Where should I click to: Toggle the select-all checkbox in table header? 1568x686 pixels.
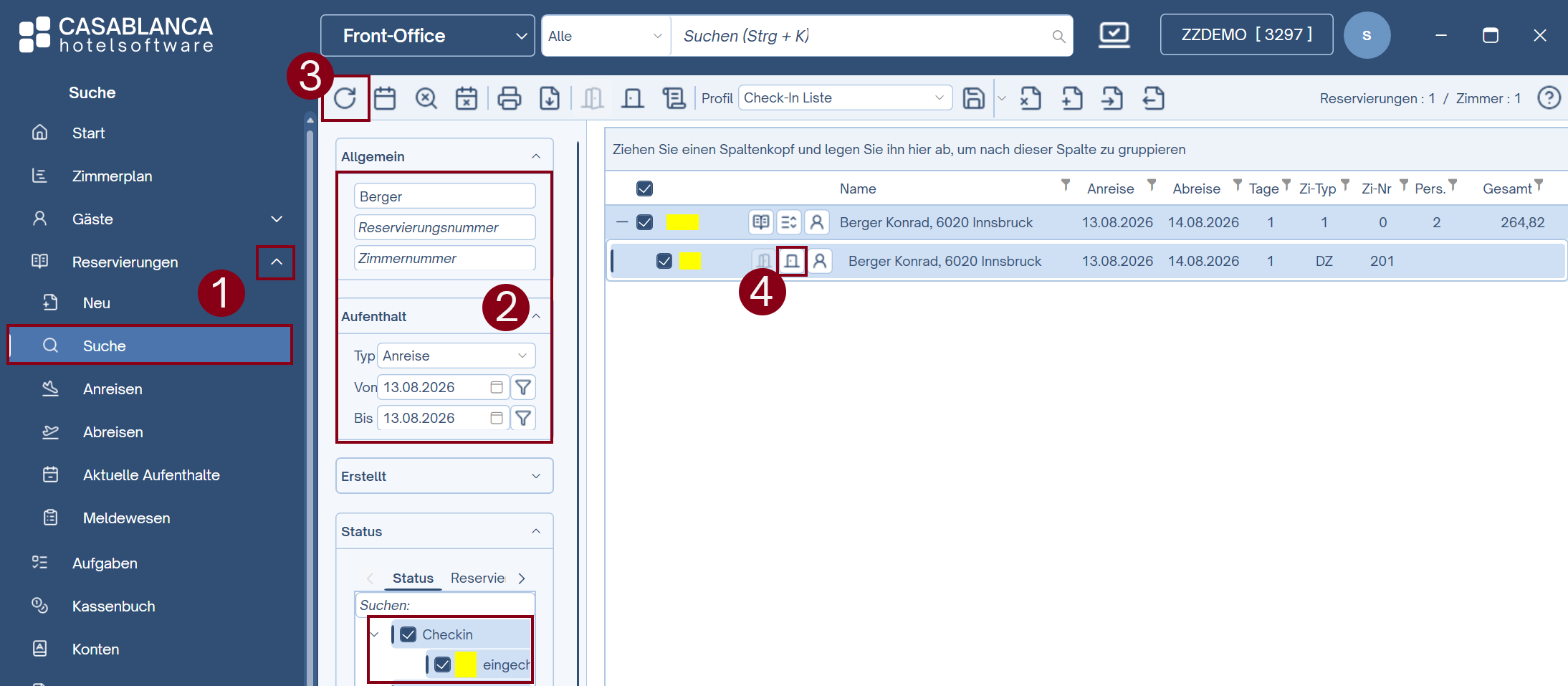645,189
